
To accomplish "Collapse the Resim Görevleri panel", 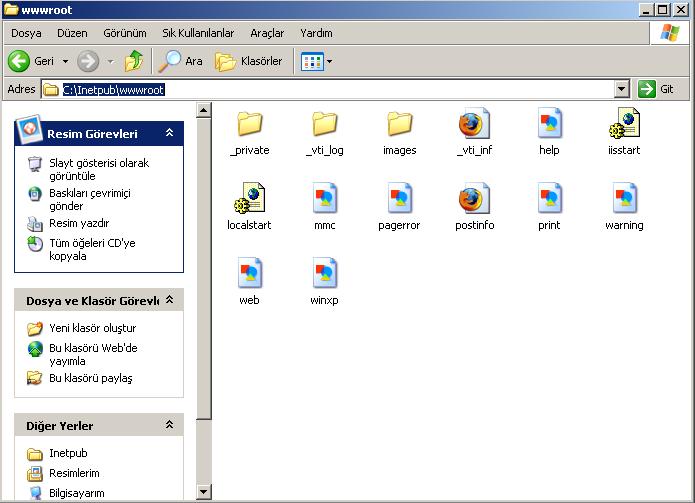I will pos(169,133).
